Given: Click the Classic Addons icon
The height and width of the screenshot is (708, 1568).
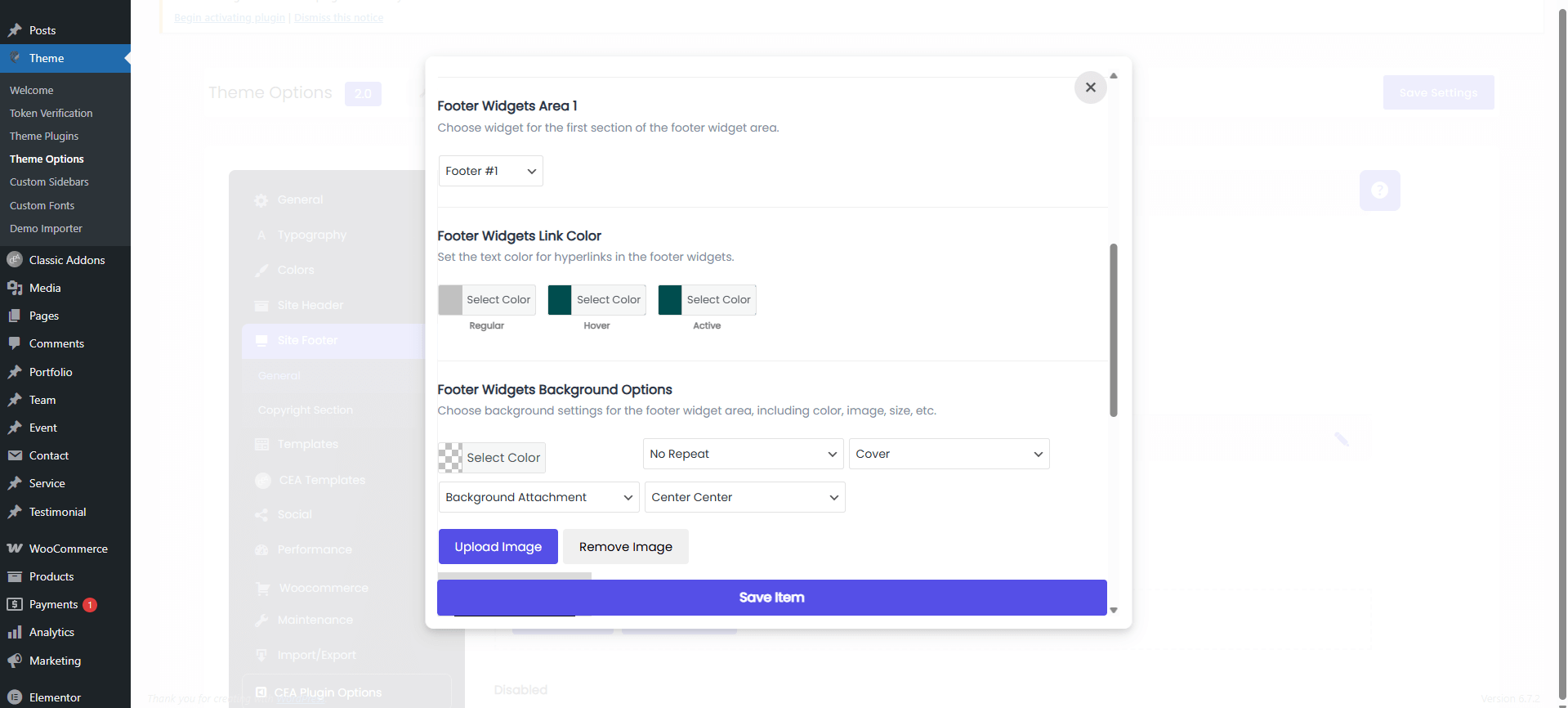Looking at the screenshot, I should click(x=15, y=260).
